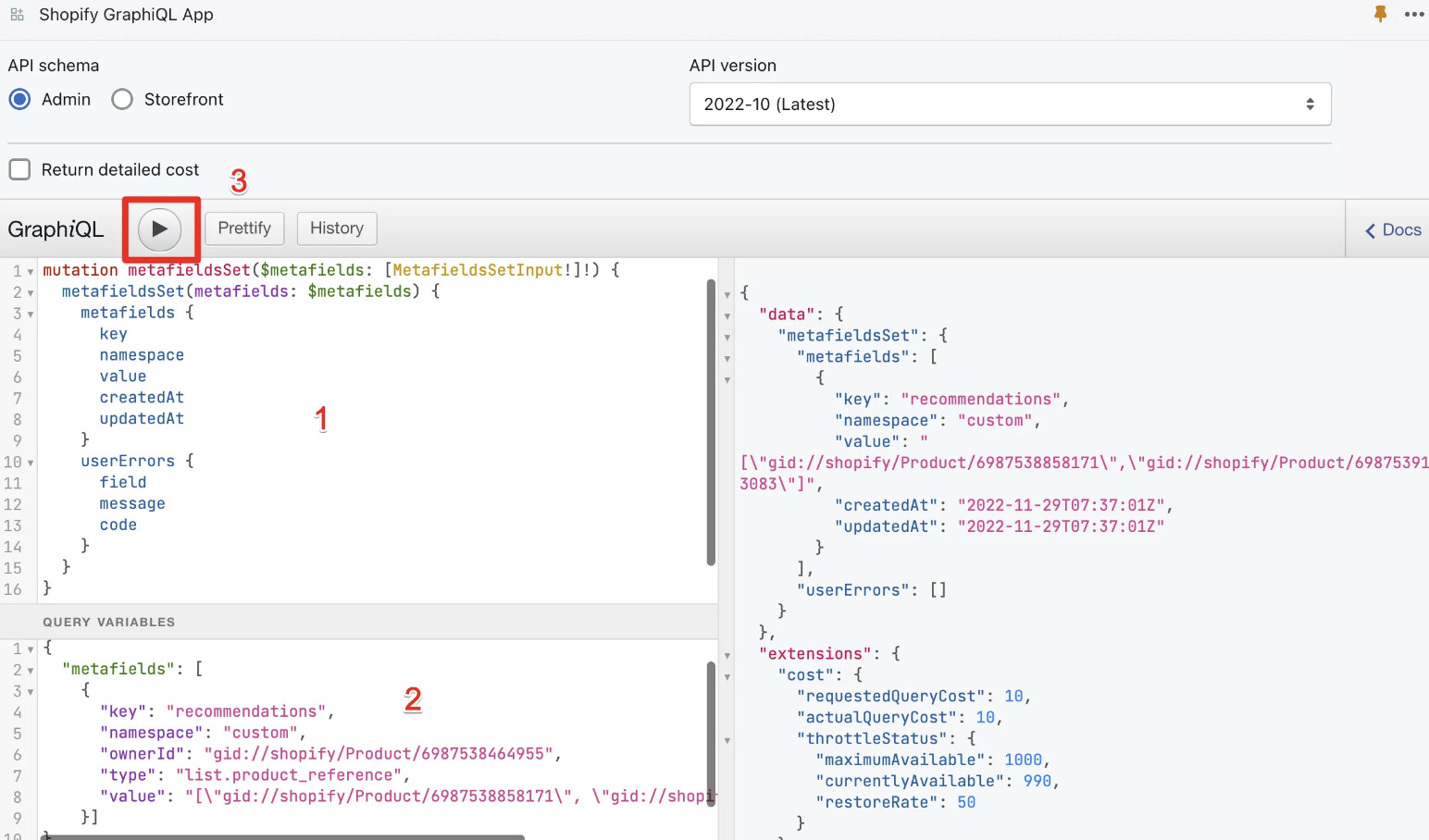Collapse the "metafields" array in query variables

[x=31, y=671]
